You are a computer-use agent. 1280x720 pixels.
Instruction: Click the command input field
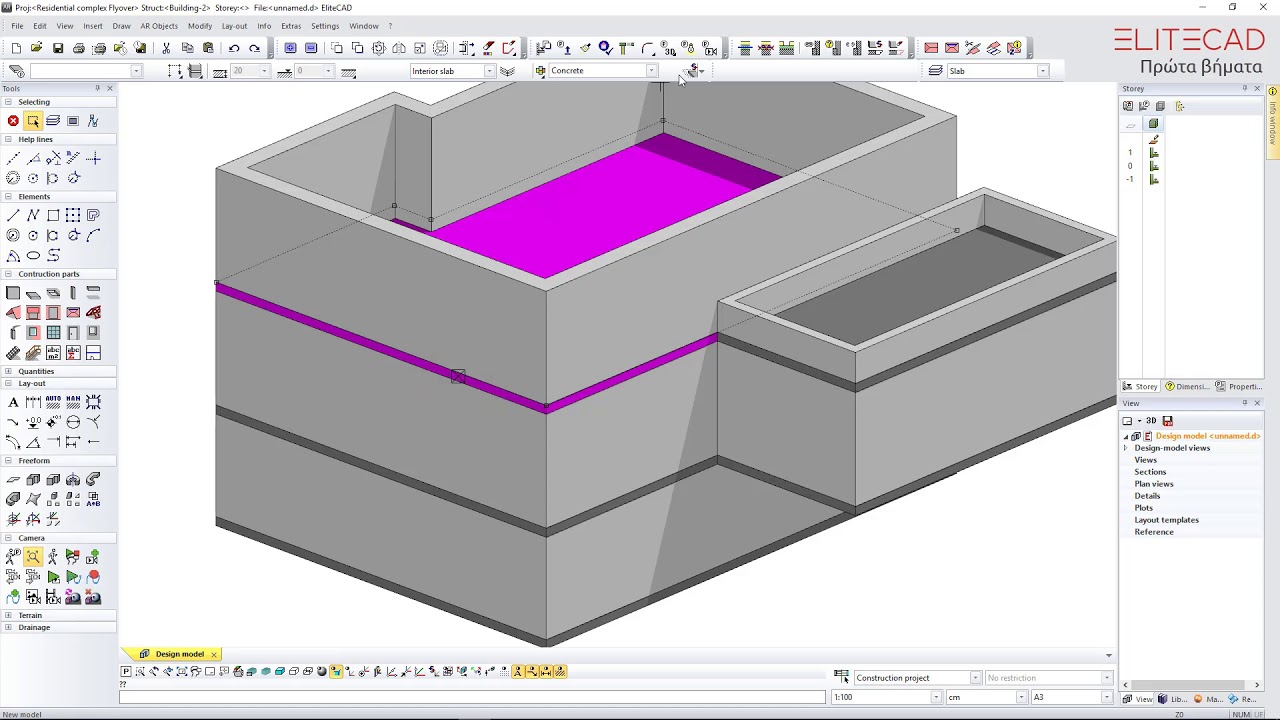pos(473,697)
